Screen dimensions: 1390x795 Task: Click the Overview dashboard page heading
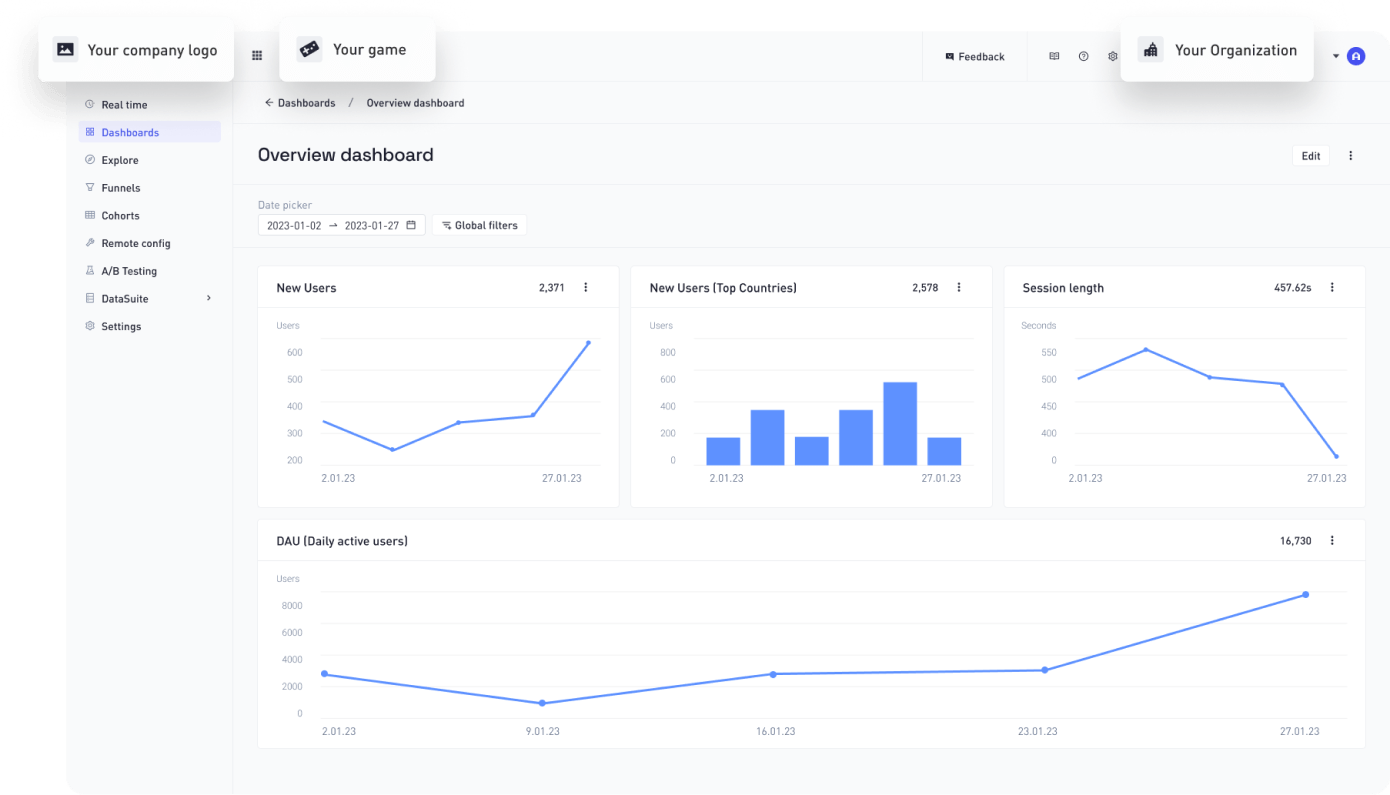coord(346,155)
